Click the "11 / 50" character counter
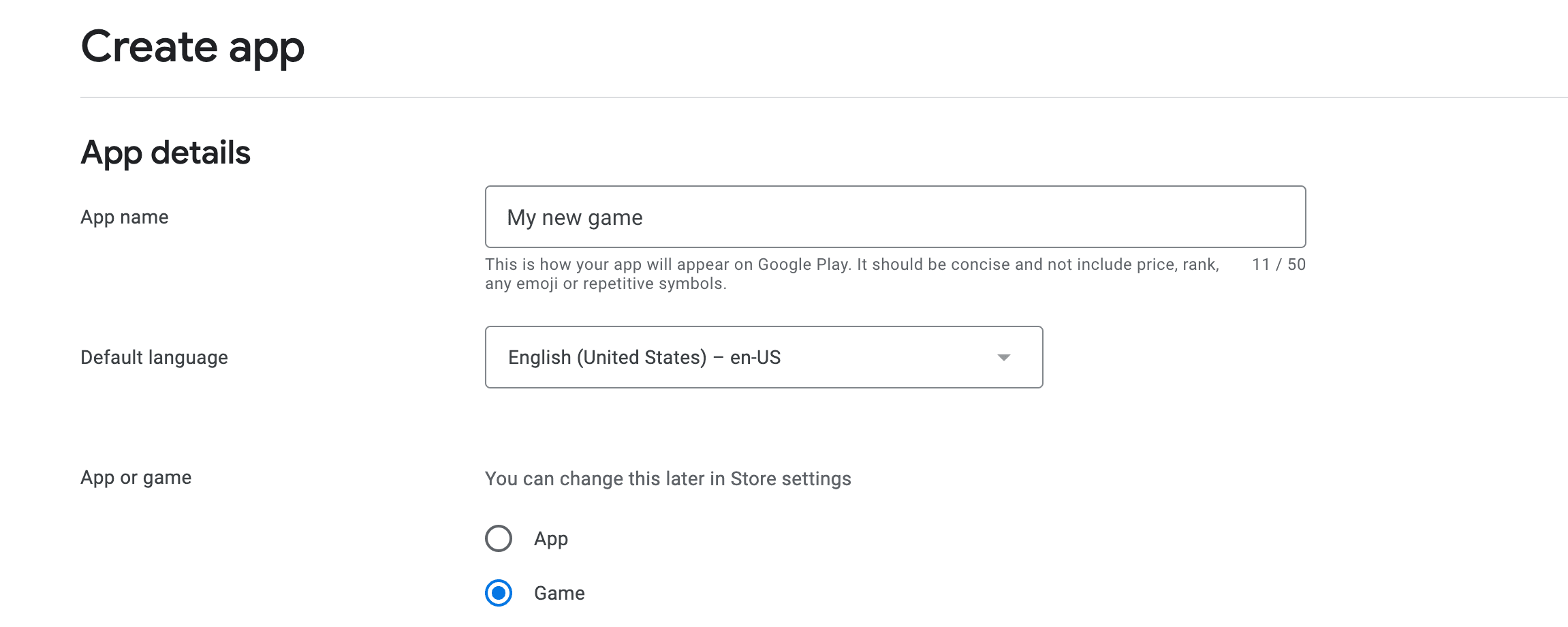The height and width of the screenshot is (627, 1568). coord(1279,264)
